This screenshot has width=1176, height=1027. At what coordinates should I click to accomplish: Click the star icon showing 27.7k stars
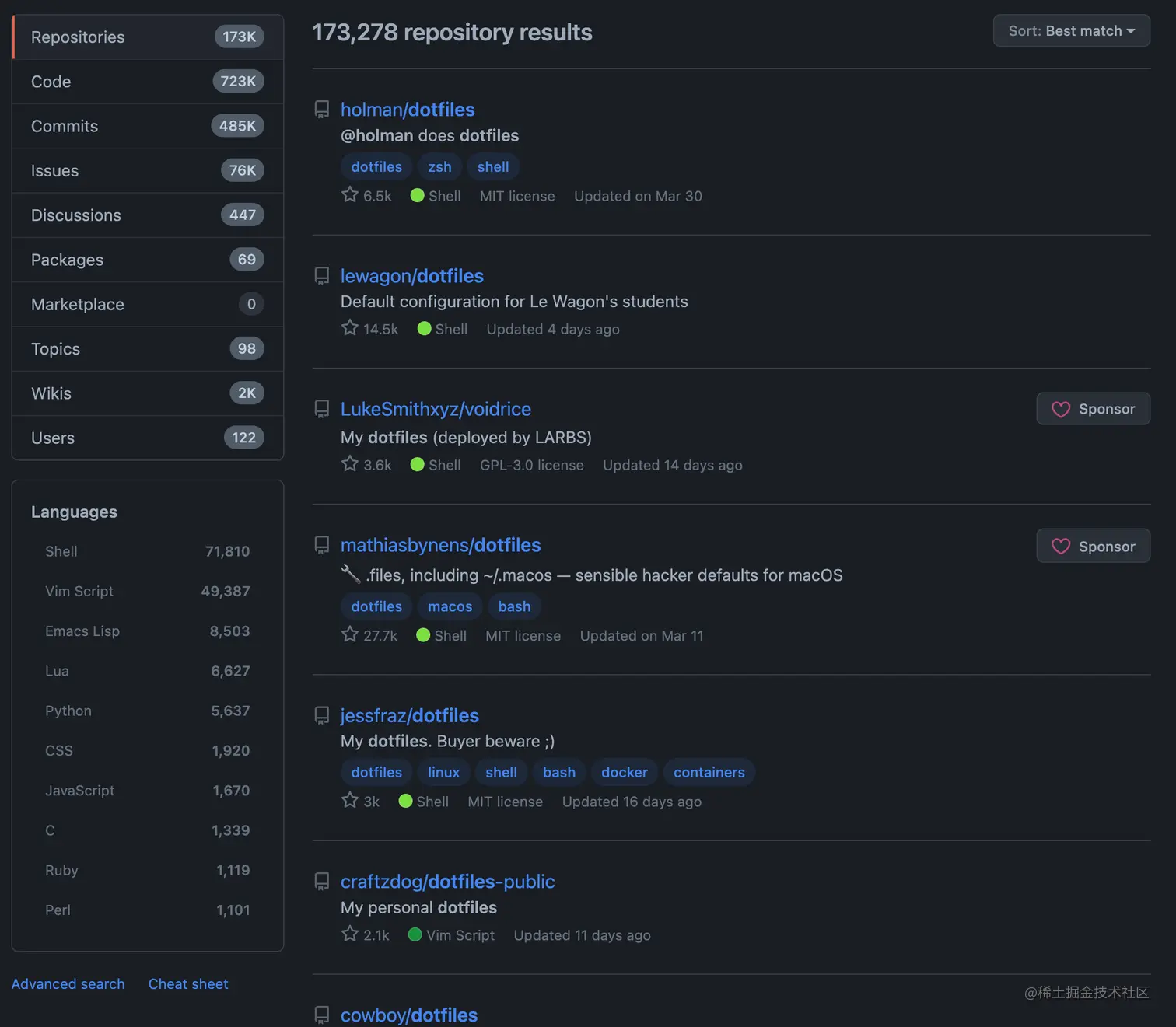point(350,634)
